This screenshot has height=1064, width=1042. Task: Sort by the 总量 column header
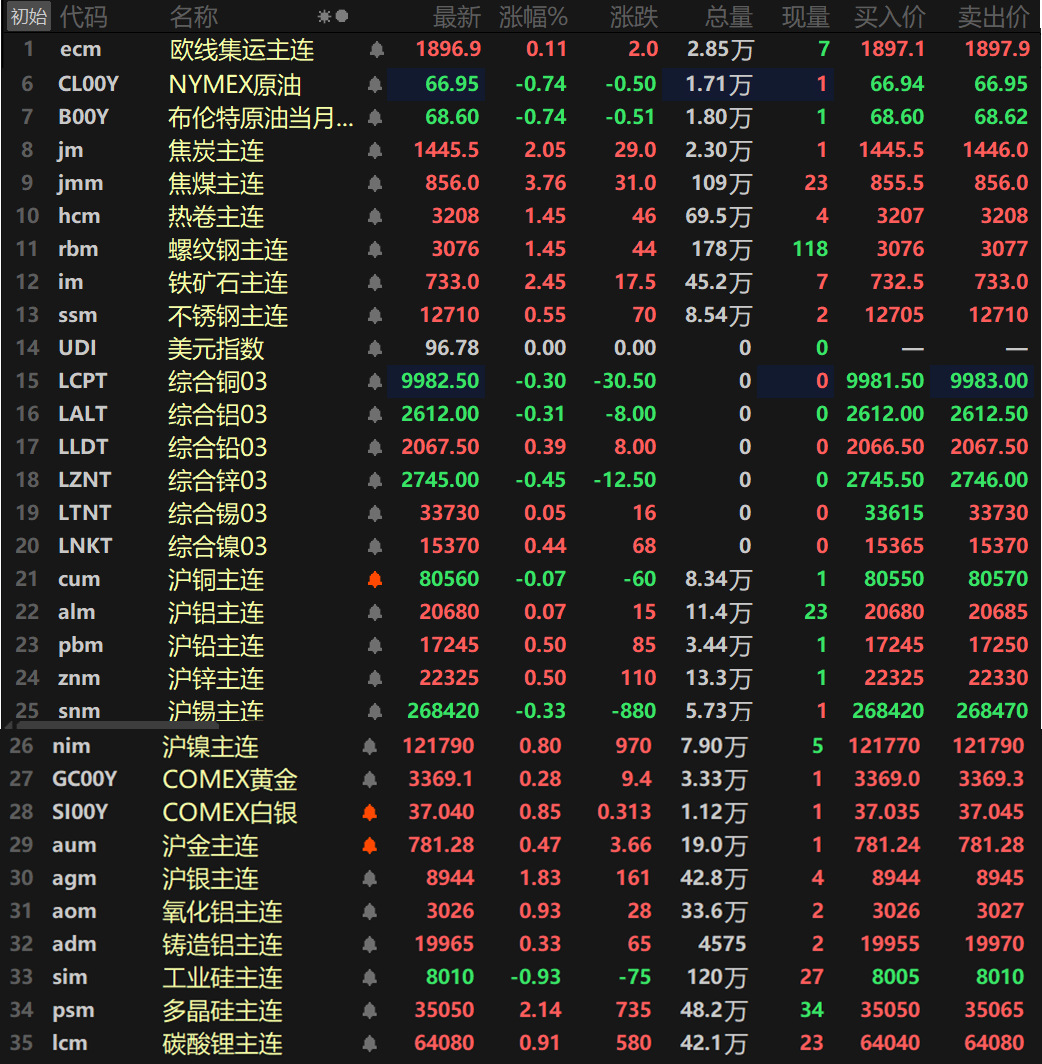[728, 17]
